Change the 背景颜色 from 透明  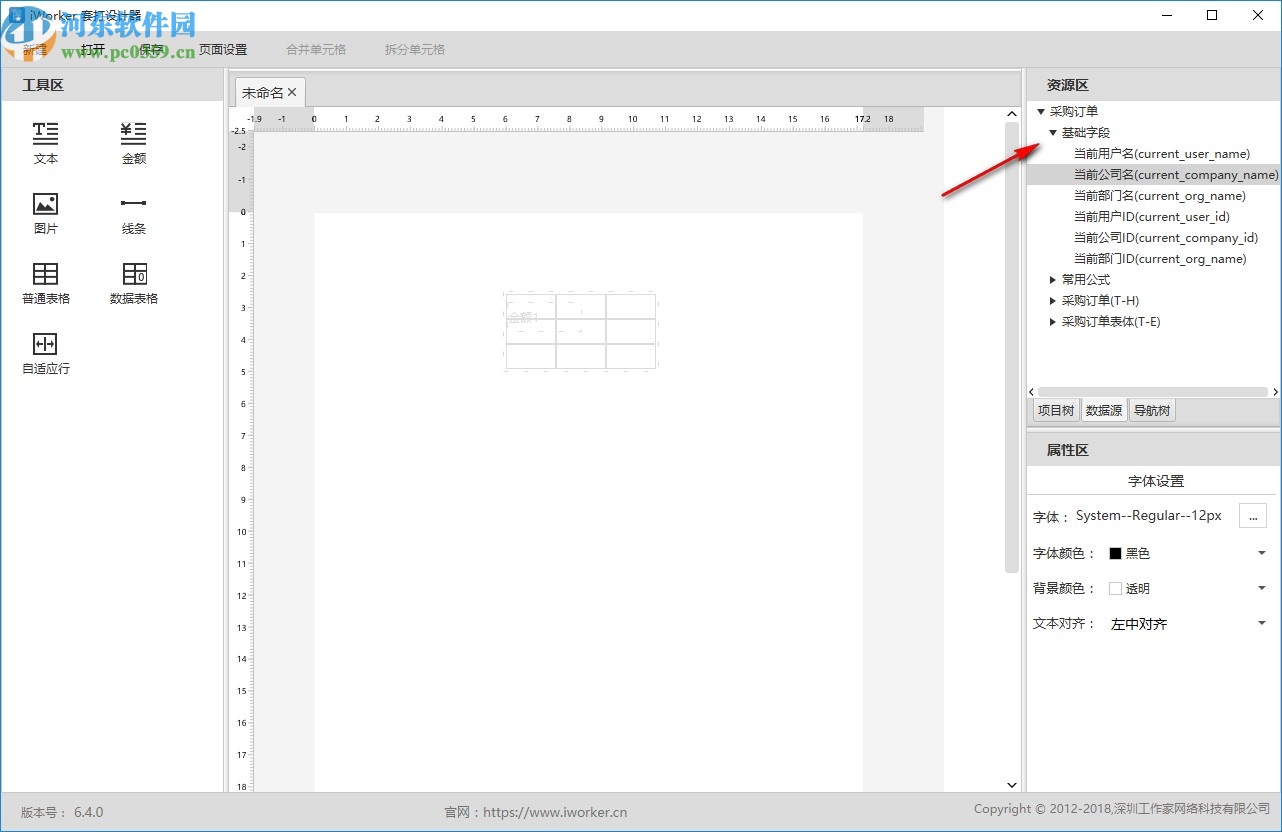(x=1261, y=588)
